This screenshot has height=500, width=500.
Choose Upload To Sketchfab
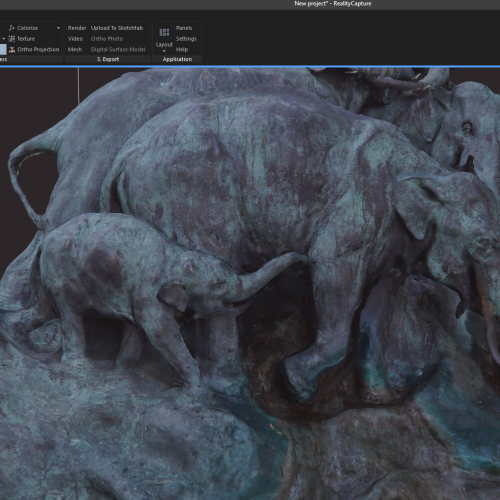[x=117, y=28]
